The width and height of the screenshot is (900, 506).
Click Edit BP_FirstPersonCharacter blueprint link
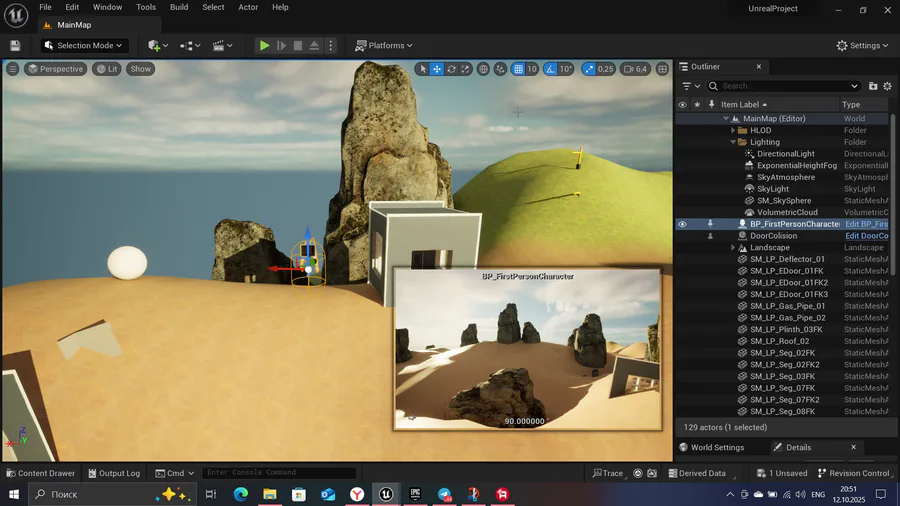pos(866,224)
